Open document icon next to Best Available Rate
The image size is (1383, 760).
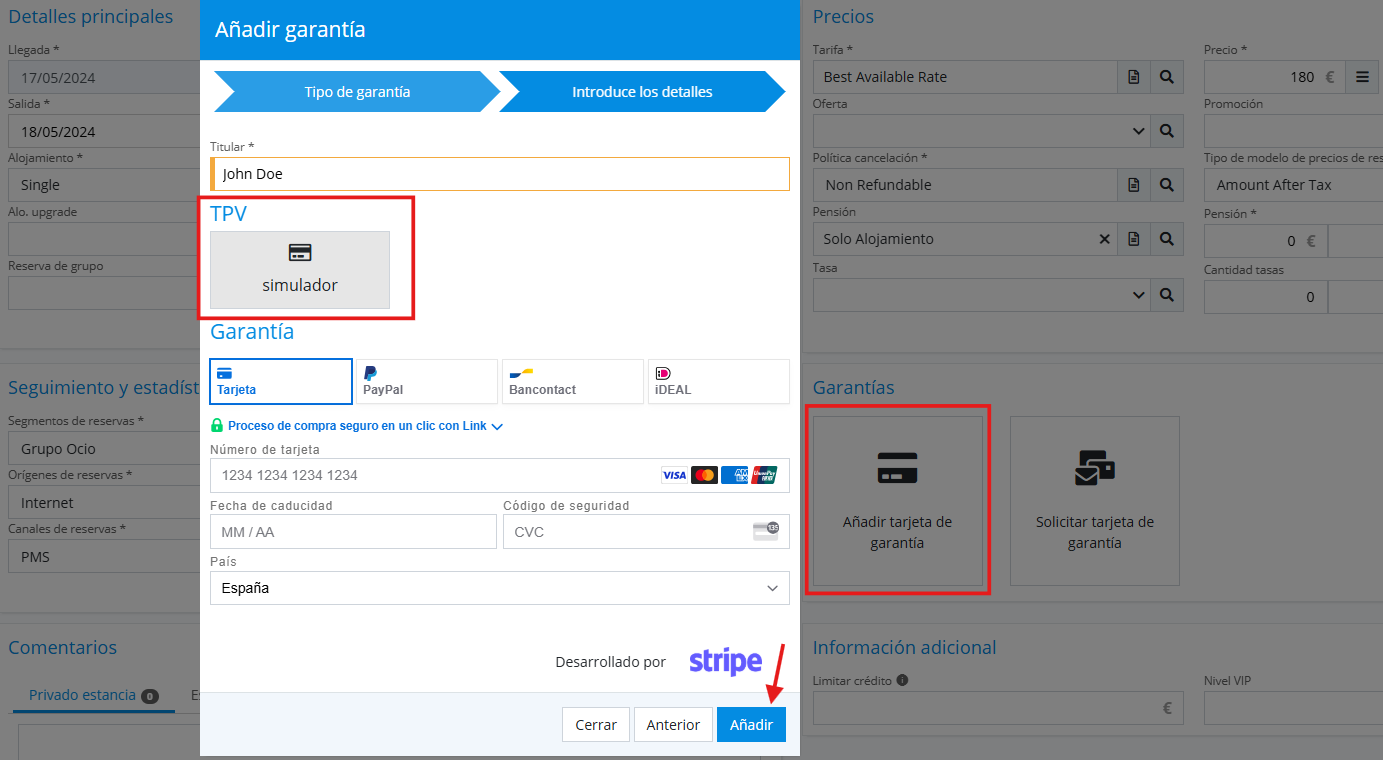coord(1134,77)
